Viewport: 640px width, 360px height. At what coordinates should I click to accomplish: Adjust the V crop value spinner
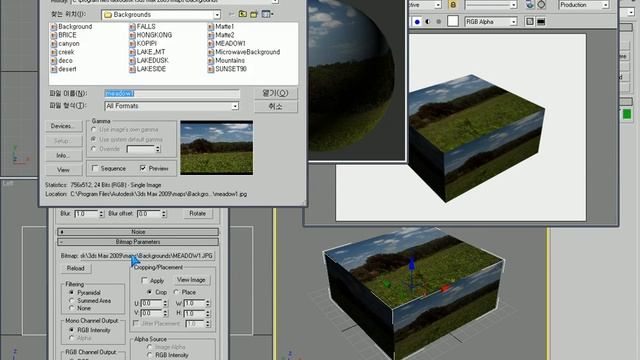pos(165,313)
